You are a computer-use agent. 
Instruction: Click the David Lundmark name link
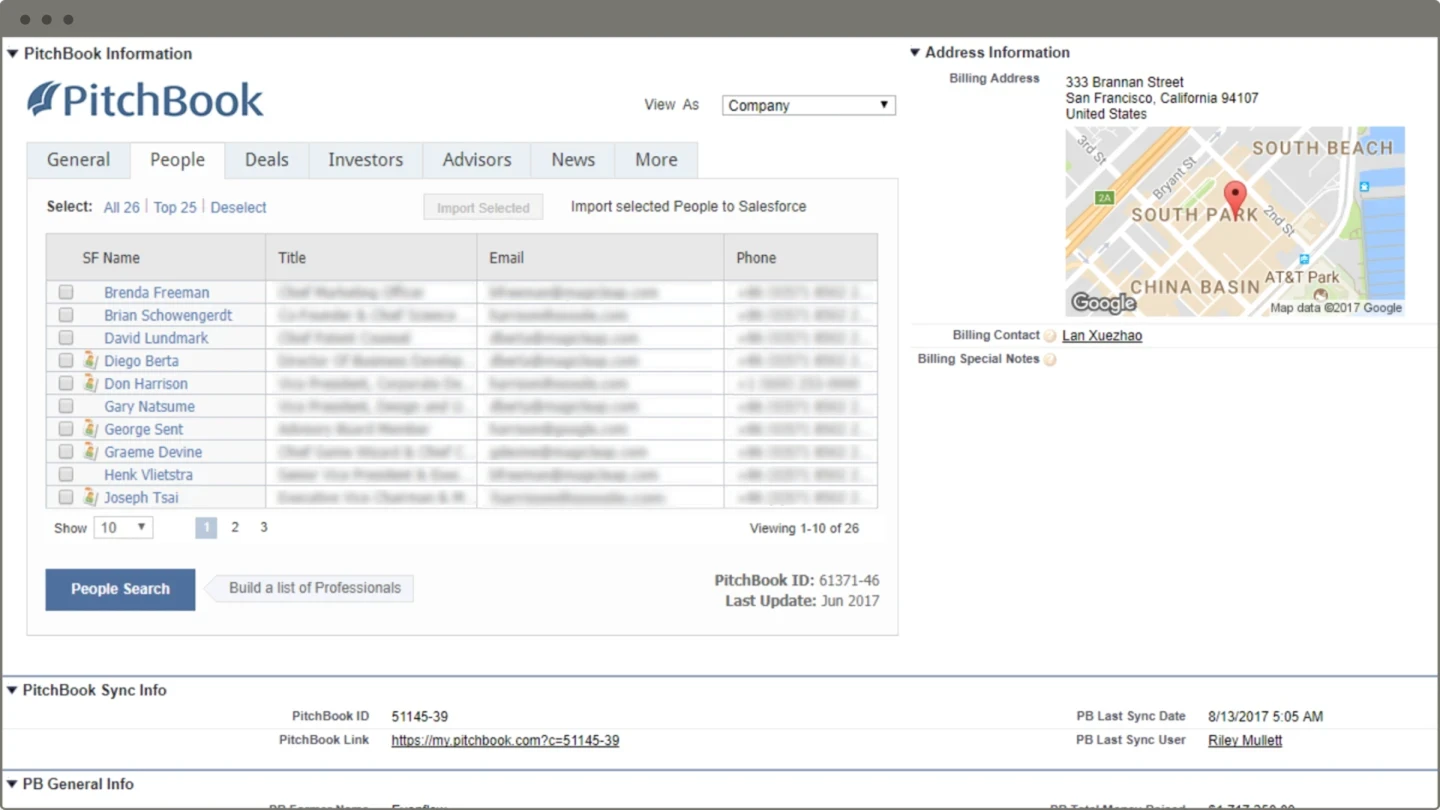coord(156,338)
